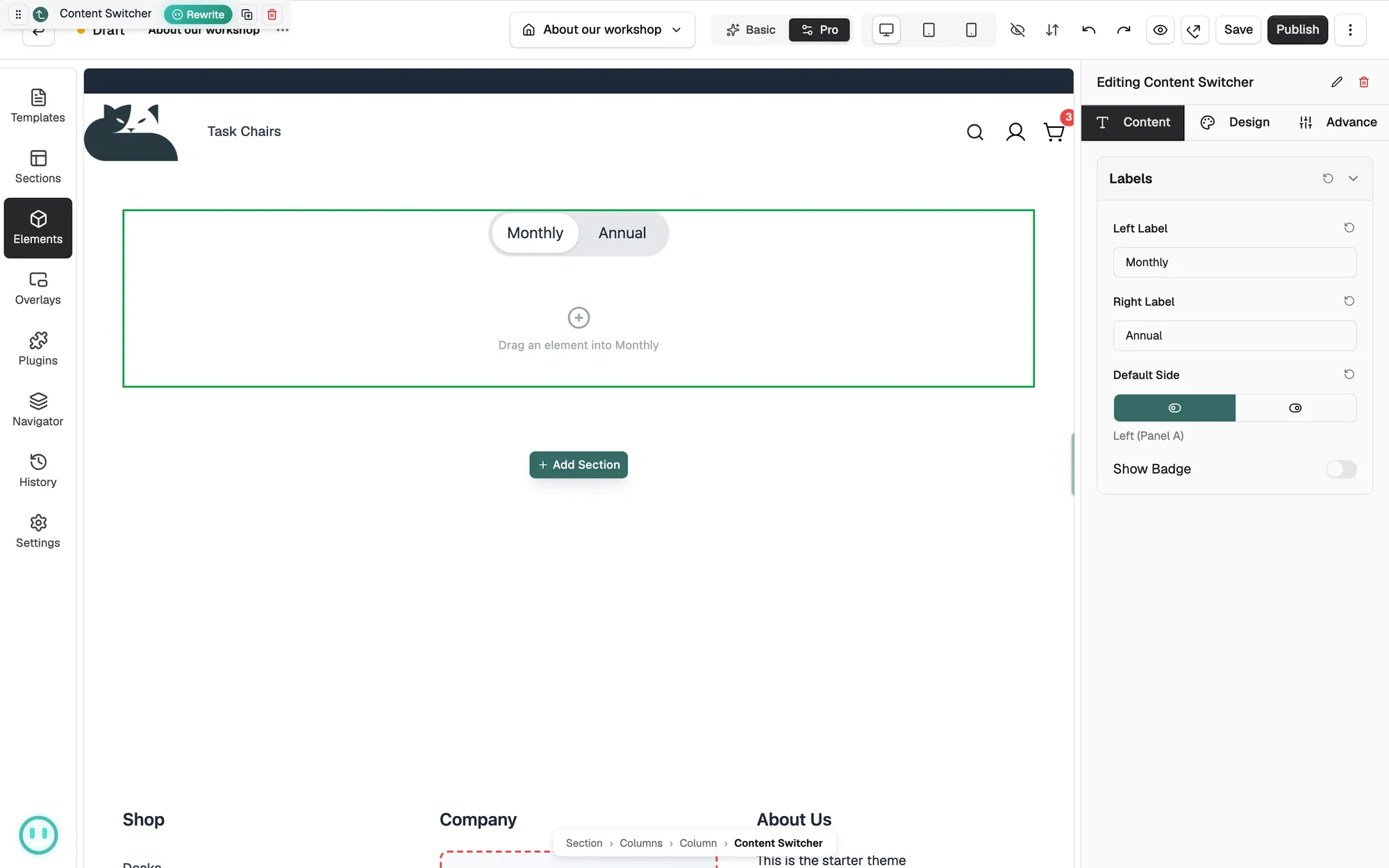Set Default Side to left panel

click(x=1174, y=408)
